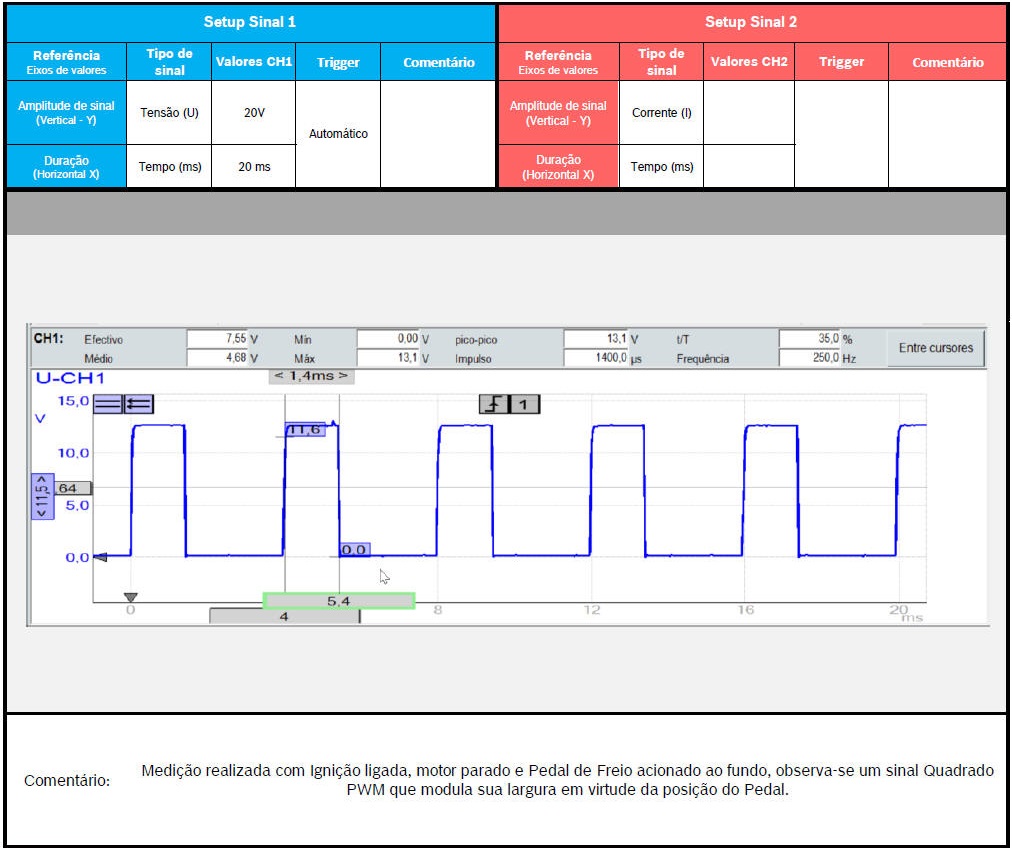1012x848 pixels.
Task: Click the Setup Sinal 1 header
Action: (250, 22)
